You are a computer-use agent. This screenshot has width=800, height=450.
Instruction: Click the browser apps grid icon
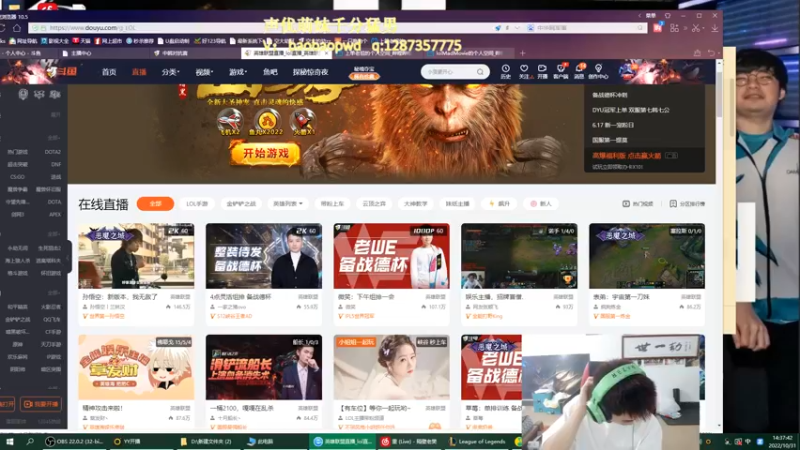(x=674, y=28)
